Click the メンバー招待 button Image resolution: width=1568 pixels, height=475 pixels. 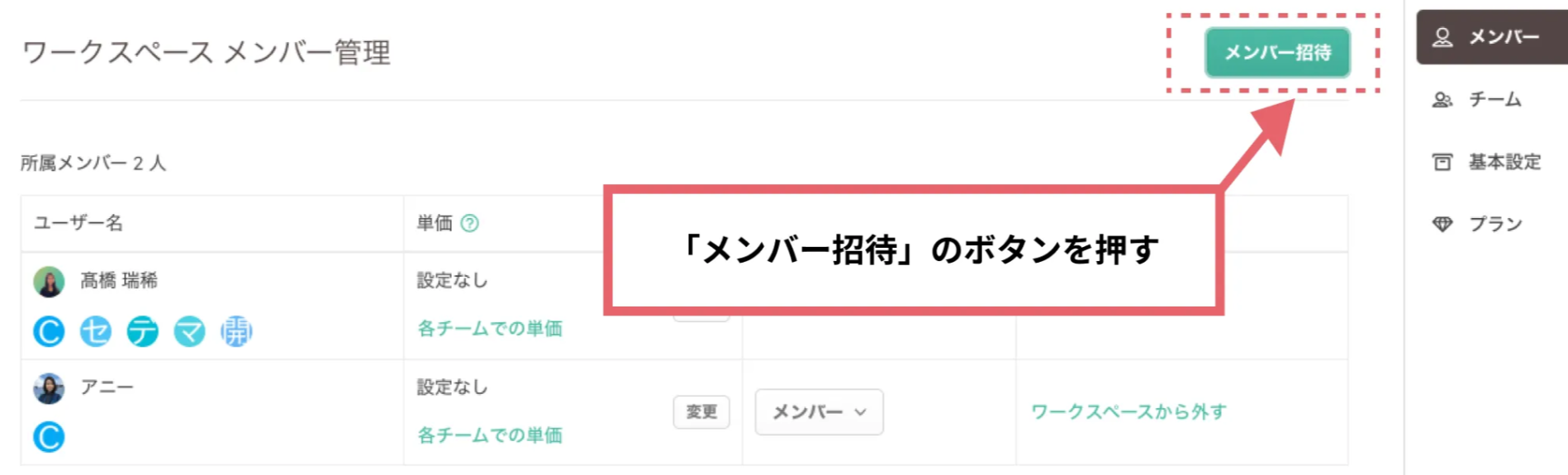1277,53
